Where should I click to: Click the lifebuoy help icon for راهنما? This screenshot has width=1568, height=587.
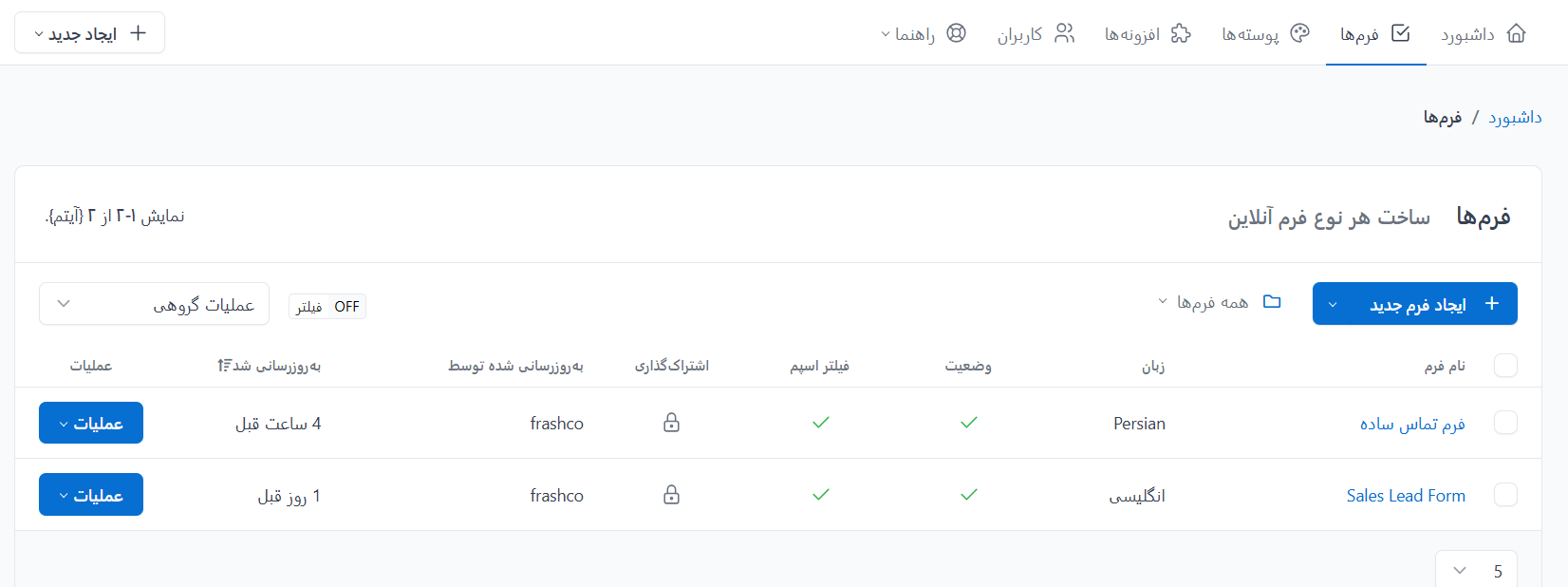tap(956, 33)
